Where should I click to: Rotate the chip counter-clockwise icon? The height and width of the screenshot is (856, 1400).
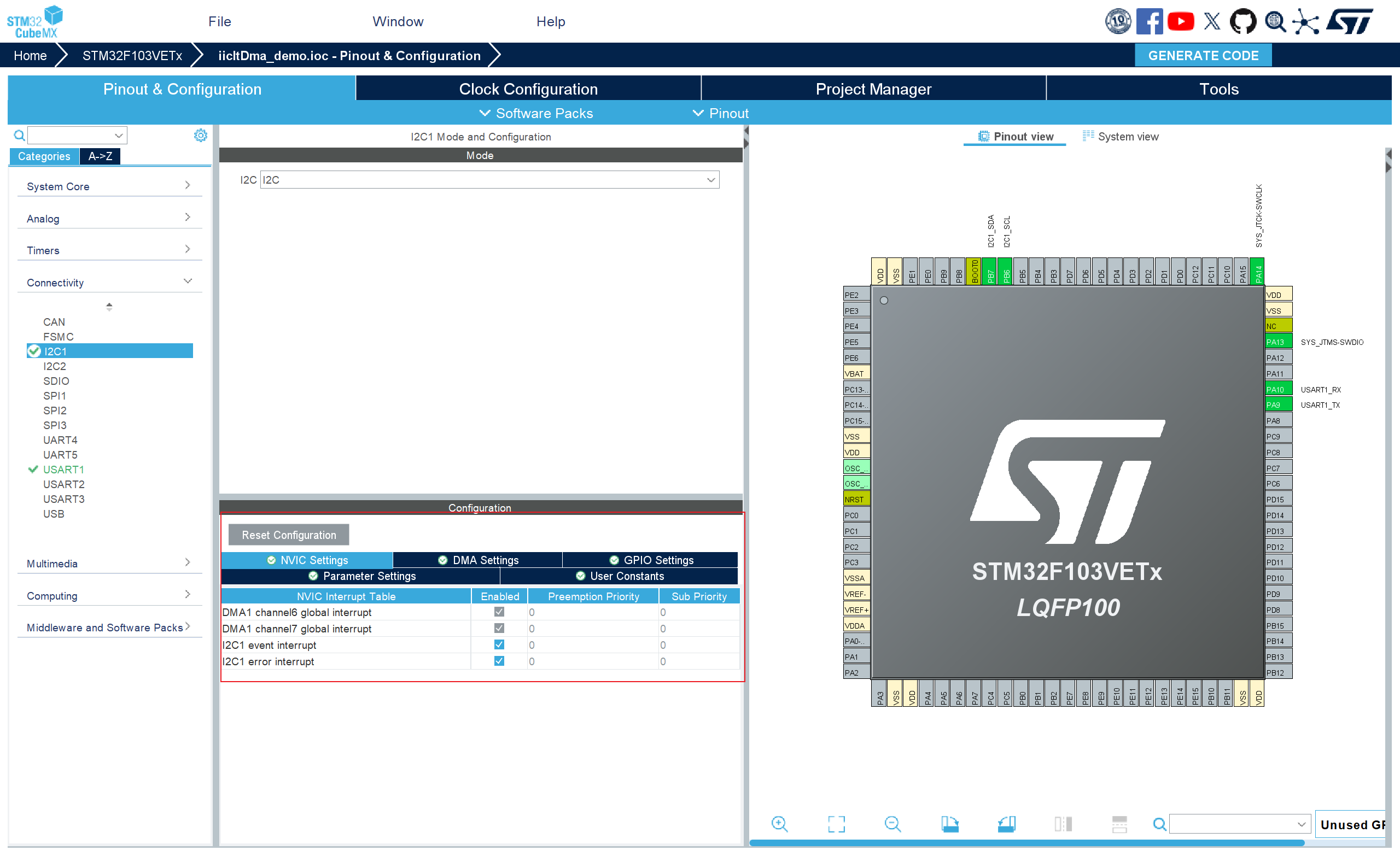point(1006,824)
